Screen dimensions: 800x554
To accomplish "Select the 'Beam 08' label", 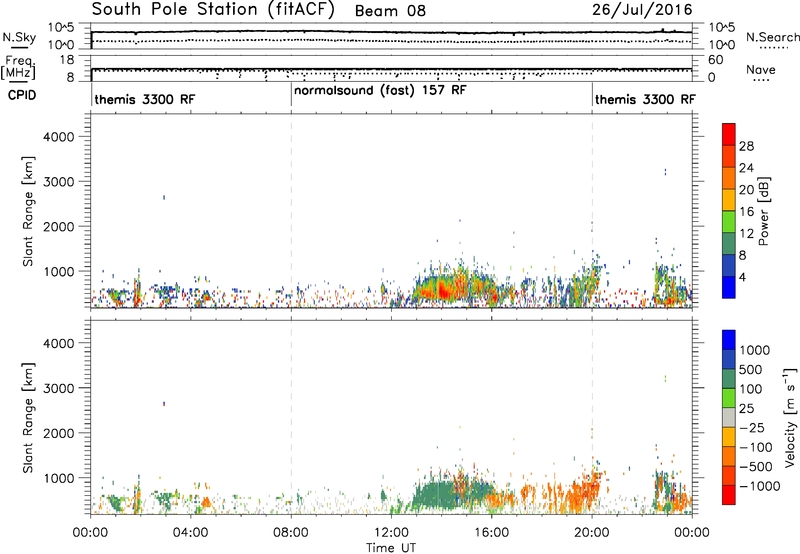I will tap(390, 11).
